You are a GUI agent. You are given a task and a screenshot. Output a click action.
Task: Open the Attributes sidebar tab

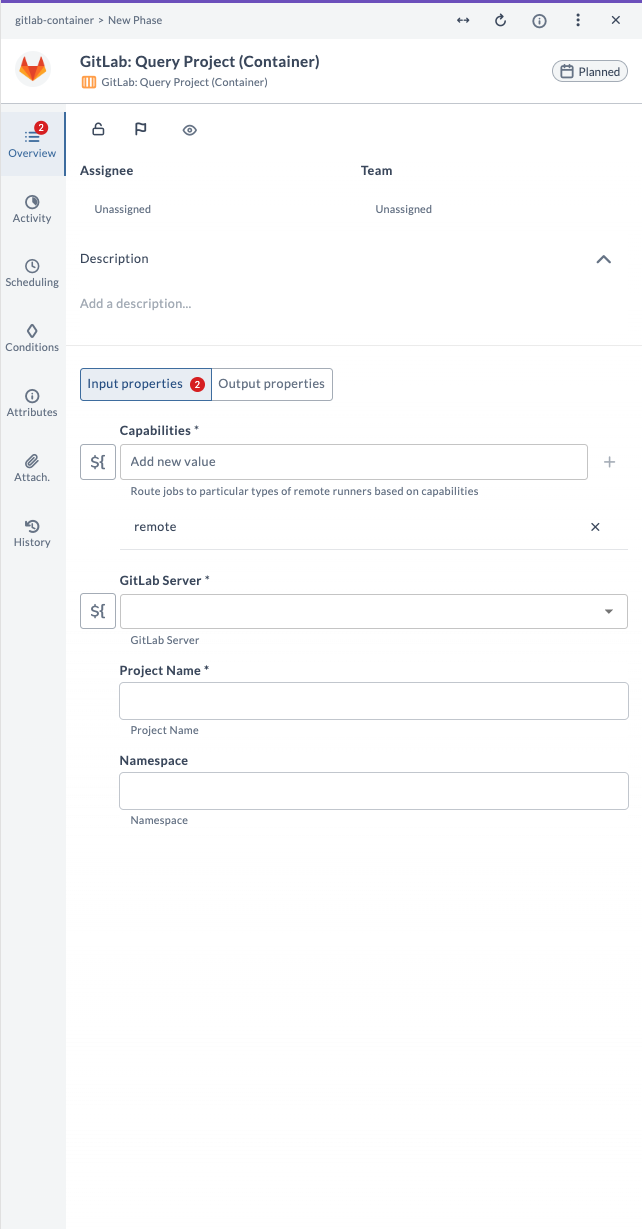(x=32, y=403)
